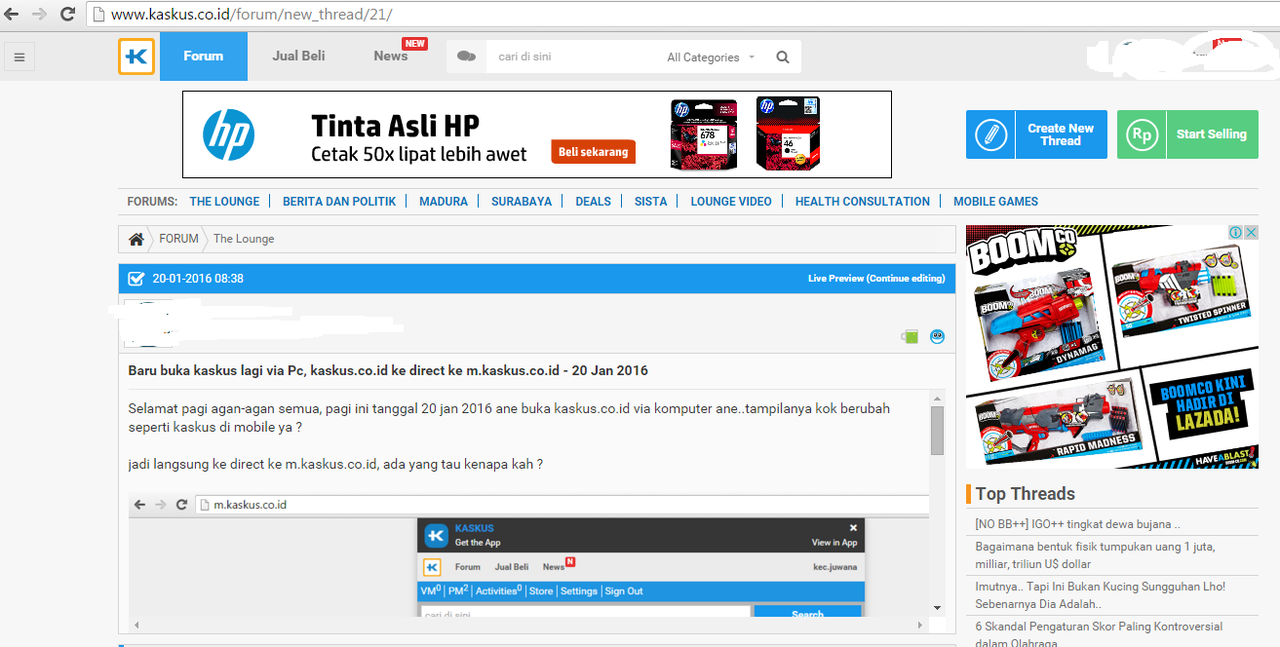Viewport: 1280px width, 647px height.
Task: Click FORUM in the breadcrumb
Action: 179,239
